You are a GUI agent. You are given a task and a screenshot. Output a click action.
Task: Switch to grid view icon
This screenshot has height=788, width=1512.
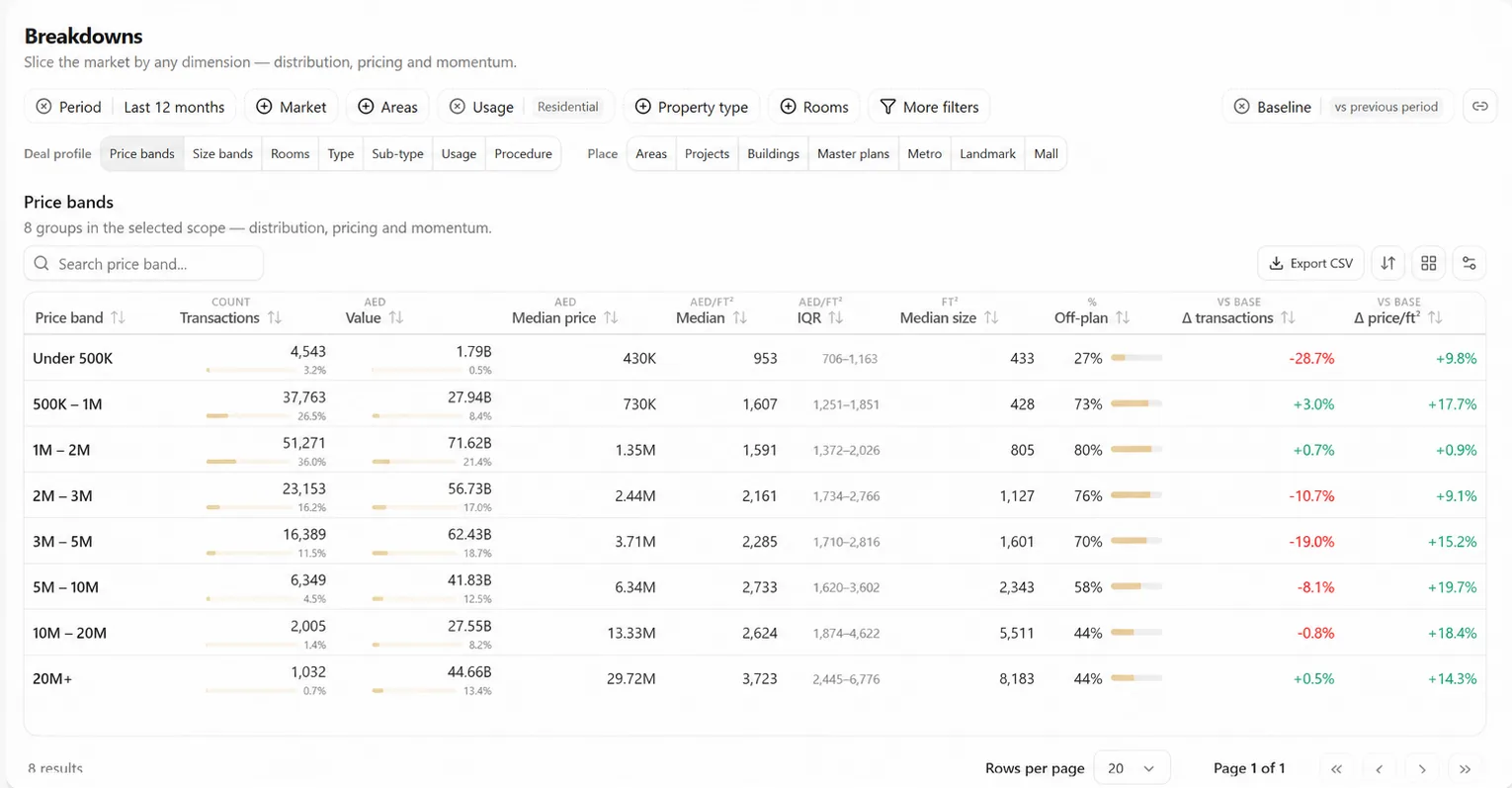(x=1428, y=263)
